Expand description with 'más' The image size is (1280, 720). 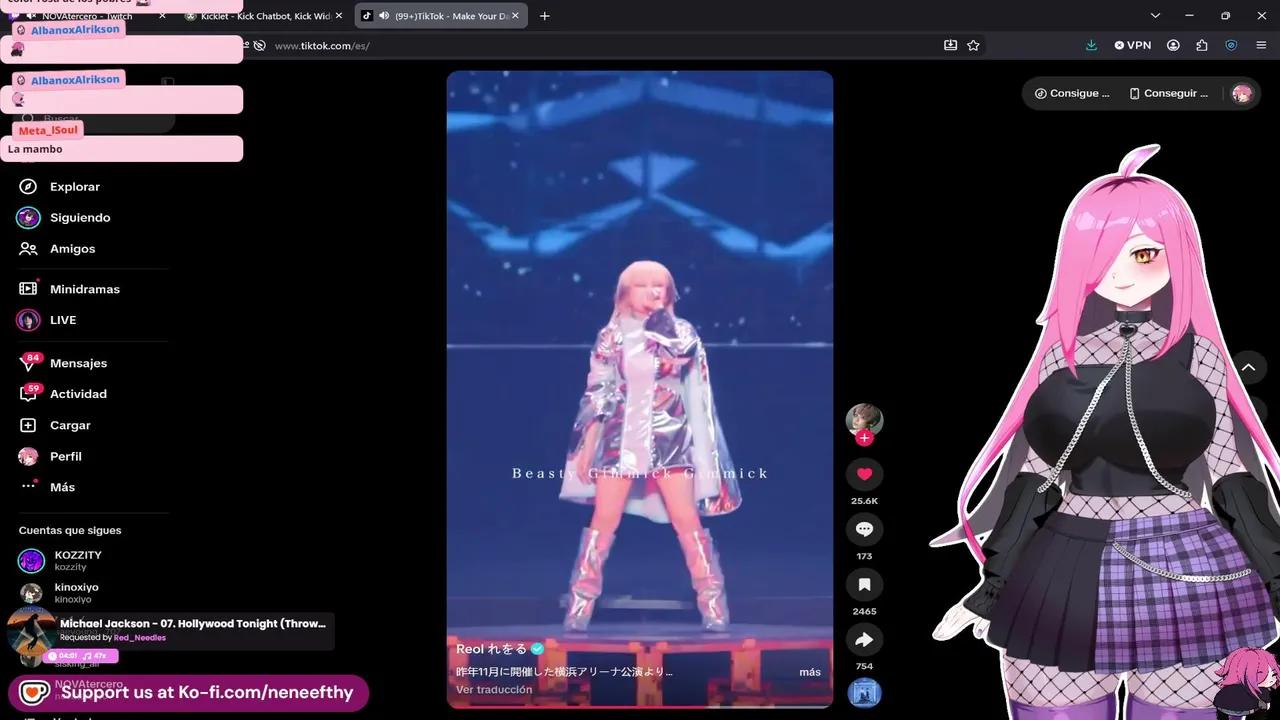click(x=810, y=672)
